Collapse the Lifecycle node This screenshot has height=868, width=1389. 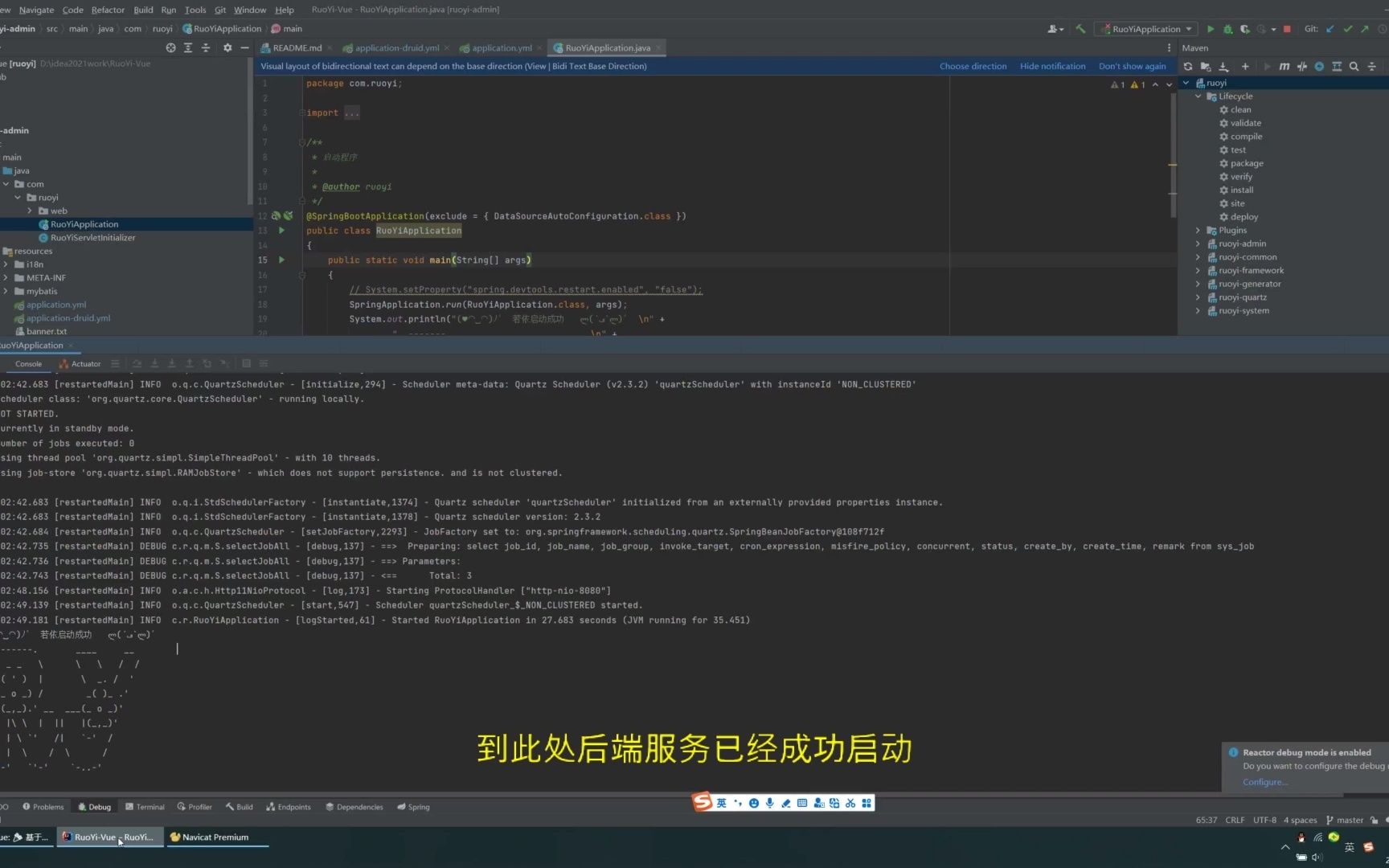1198,96
